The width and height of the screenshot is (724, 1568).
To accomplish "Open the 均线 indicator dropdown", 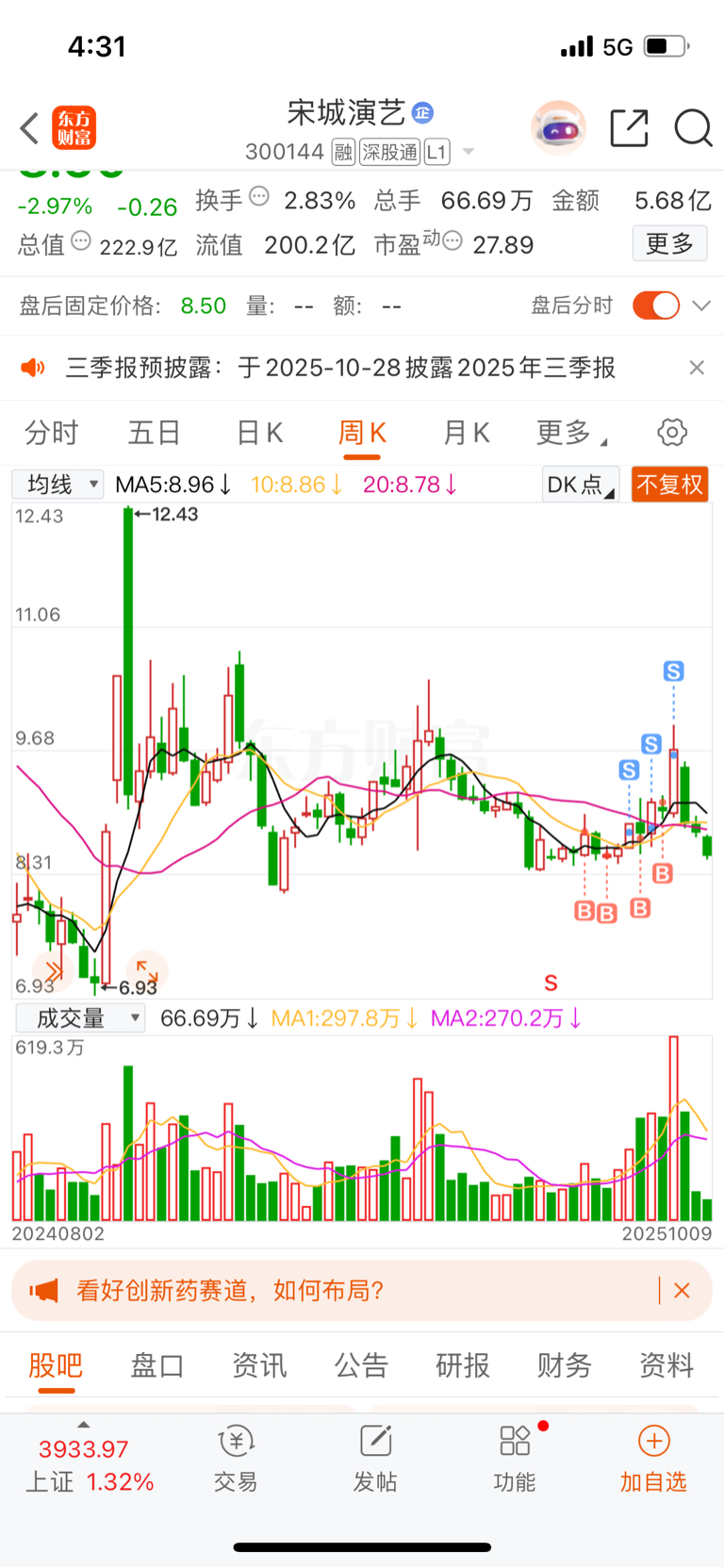I will 58,485.
